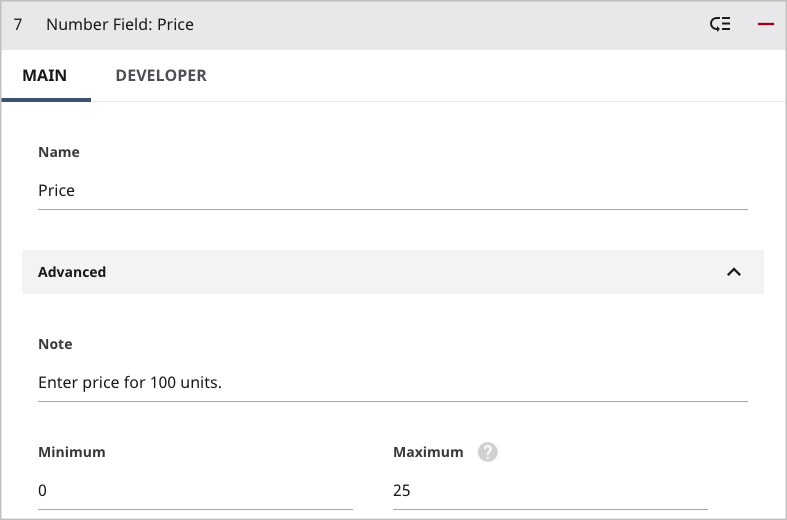787x520 pixels.
Task: Click the header title Number Field: Price
Action: (120, 24)
